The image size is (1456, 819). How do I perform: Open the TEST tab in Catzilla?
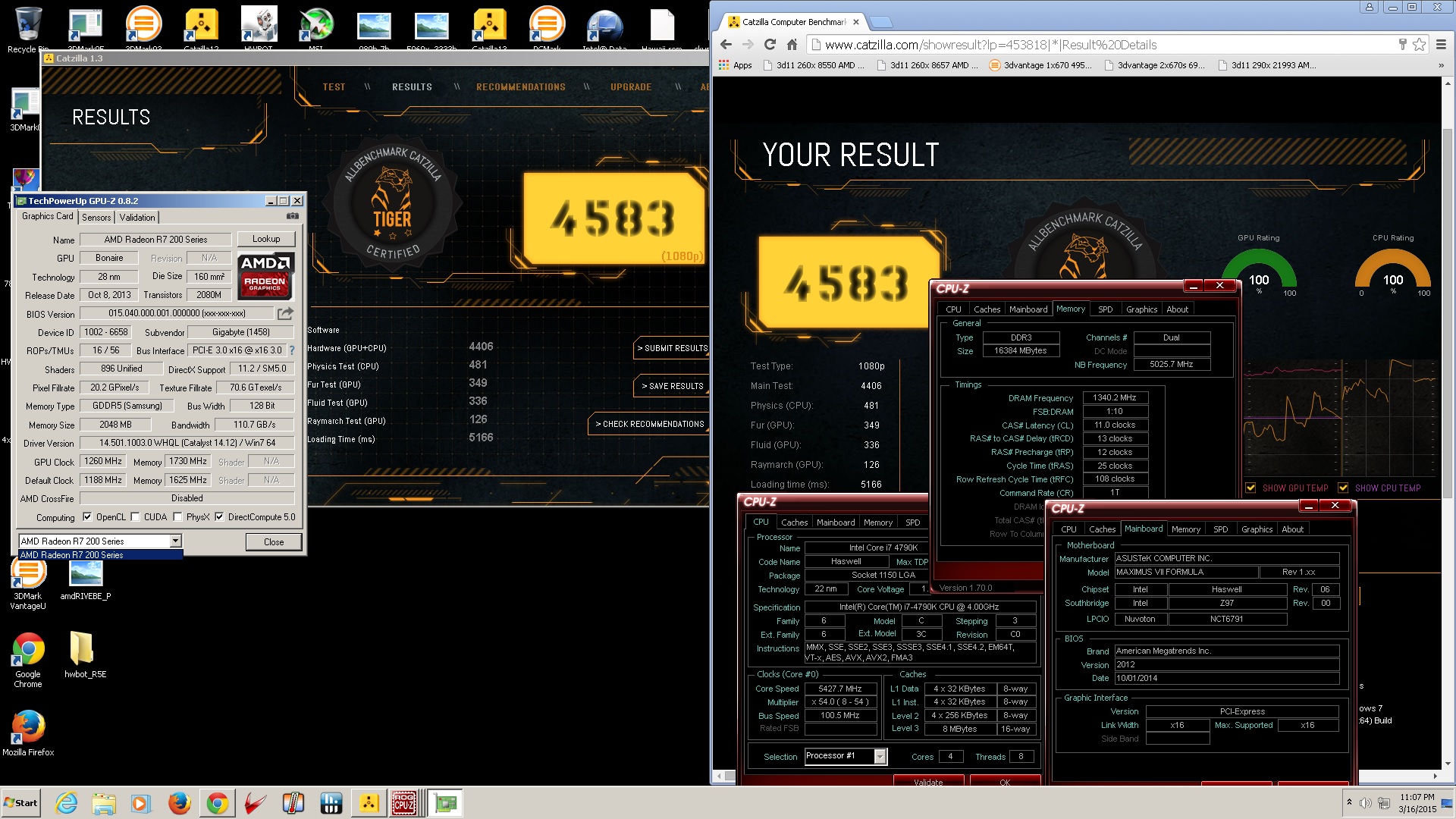(x=334, y=87)
